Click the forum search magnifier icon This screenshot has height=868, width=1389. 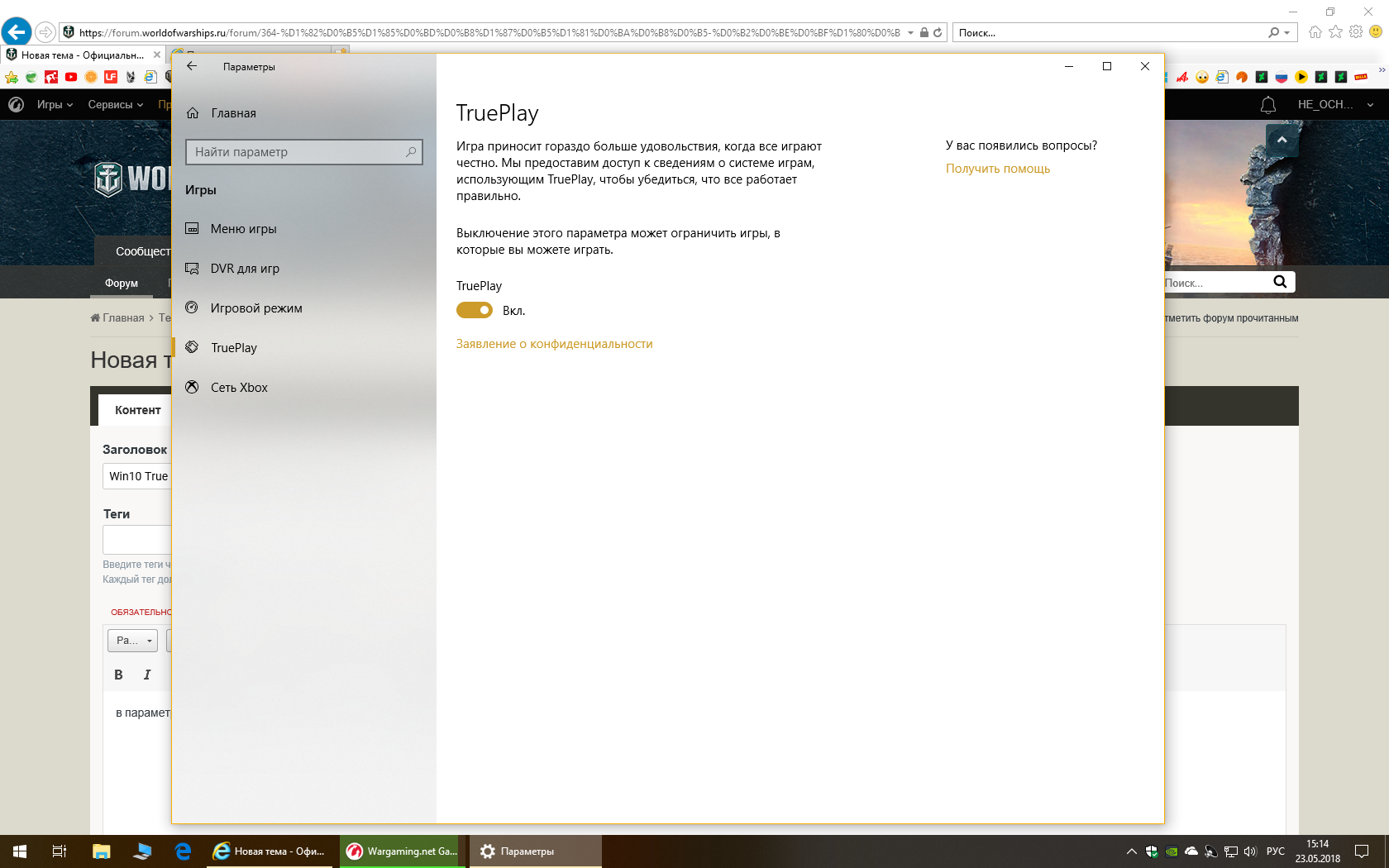click(1280, 282)
